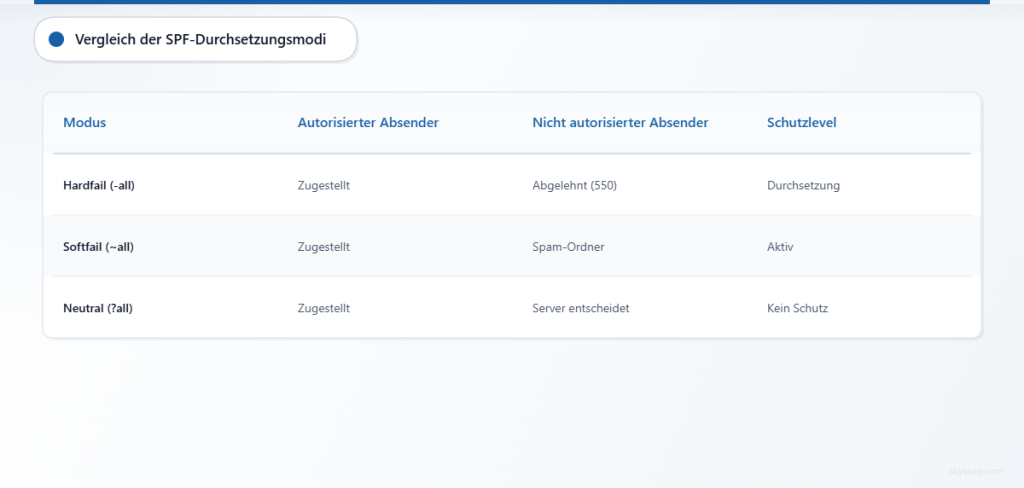This screenshot has width=1024, height=488.
Task: Click the 'Kein Schutz' protection level cell
Action: [797, 308]
